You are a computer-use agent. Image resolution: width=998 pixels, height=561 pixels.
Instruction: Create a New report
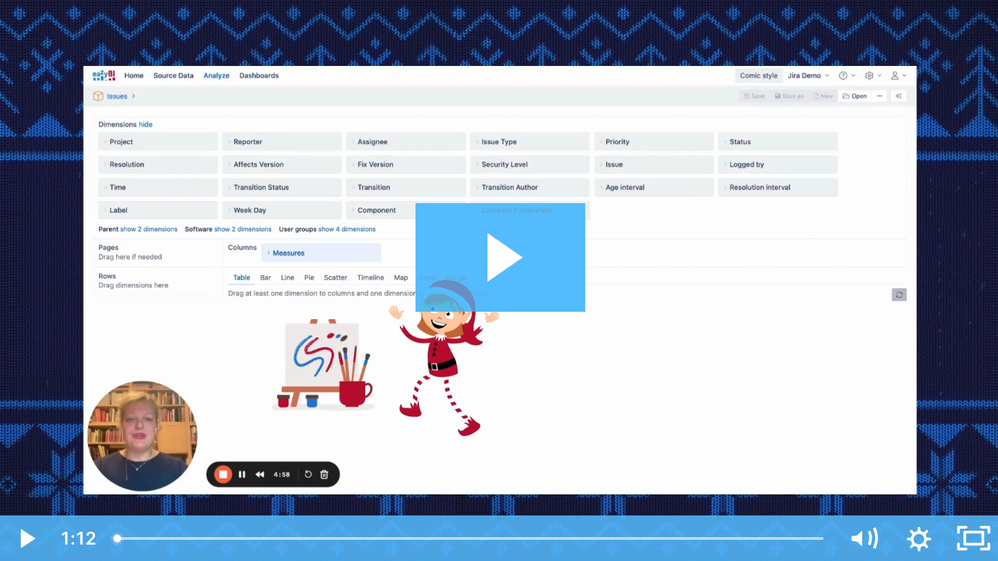823,96
